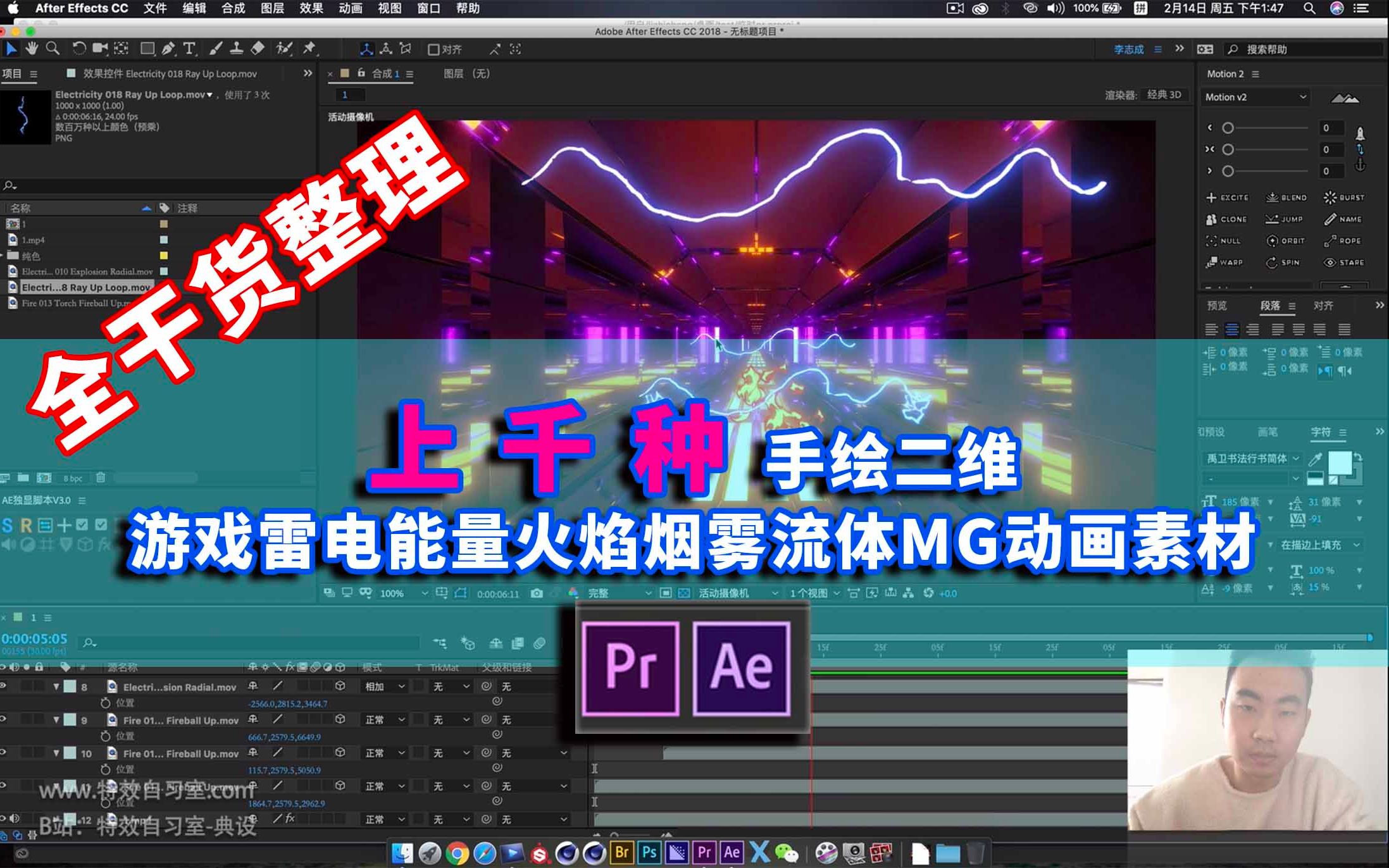Screen dimensions: 1389x868
Task: Select the Selection arrow tool
Action: tap(11, 49)
